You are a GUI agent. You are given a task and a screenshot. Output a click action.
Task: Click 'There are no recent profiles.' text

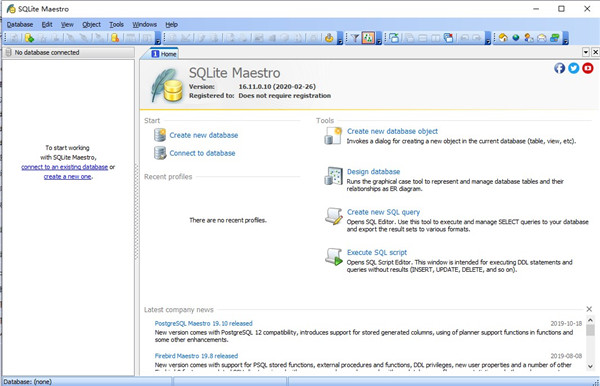click(x=228, y=220)
